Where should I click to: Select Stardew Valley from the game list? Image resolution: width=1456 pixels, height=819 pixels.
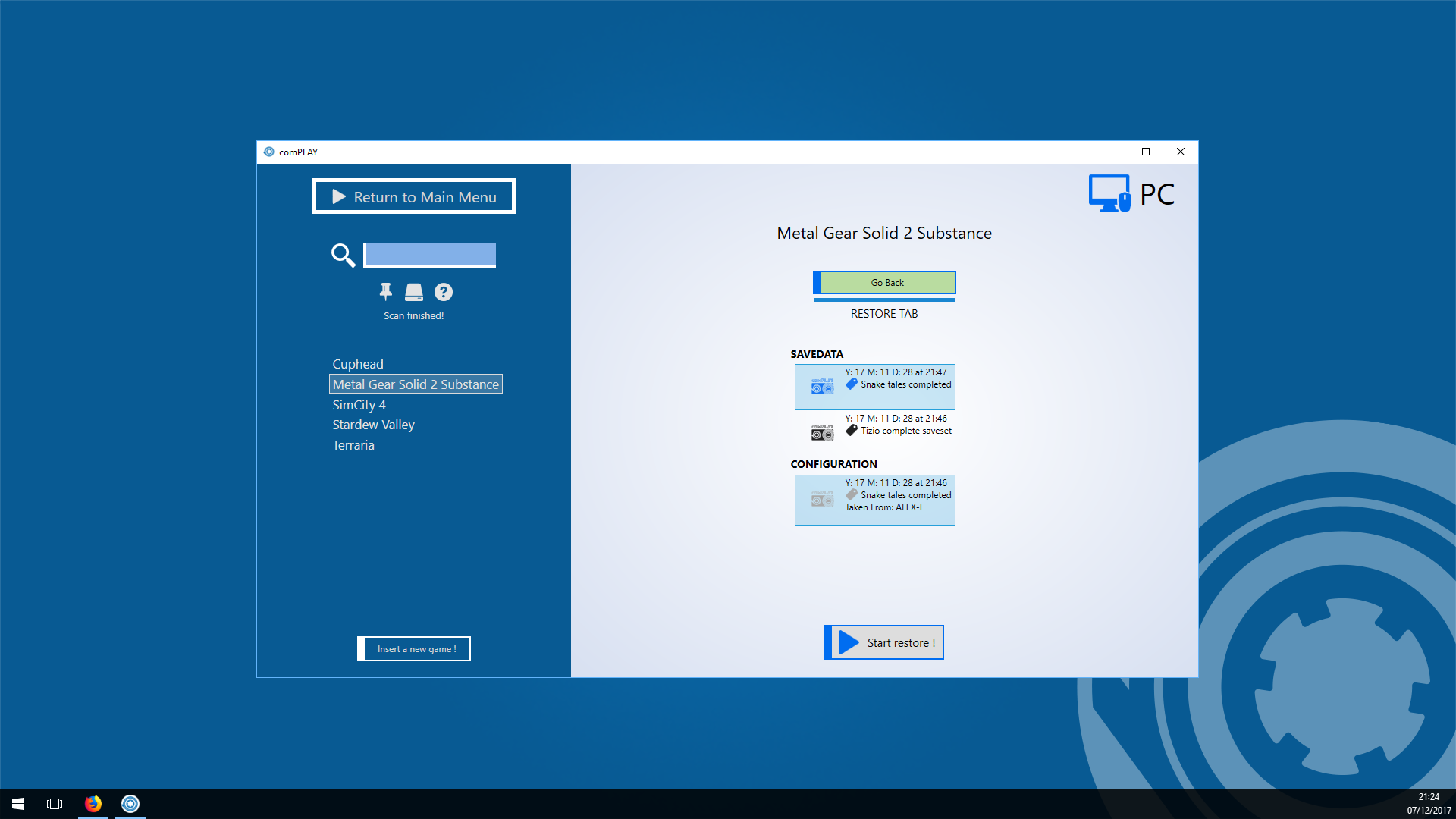point(373,425)
